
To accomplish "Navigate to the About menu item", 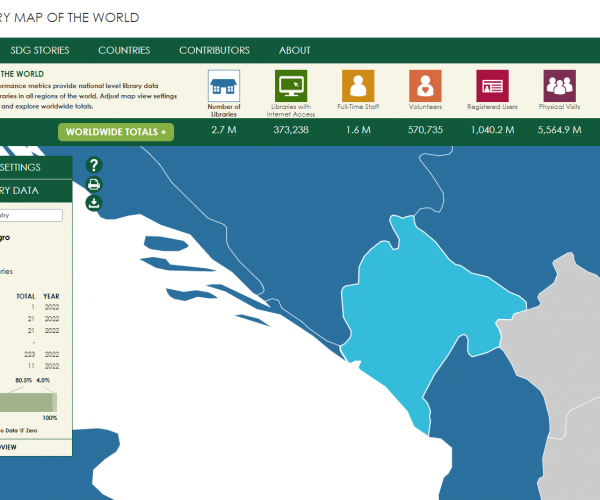I will [295, 50].
